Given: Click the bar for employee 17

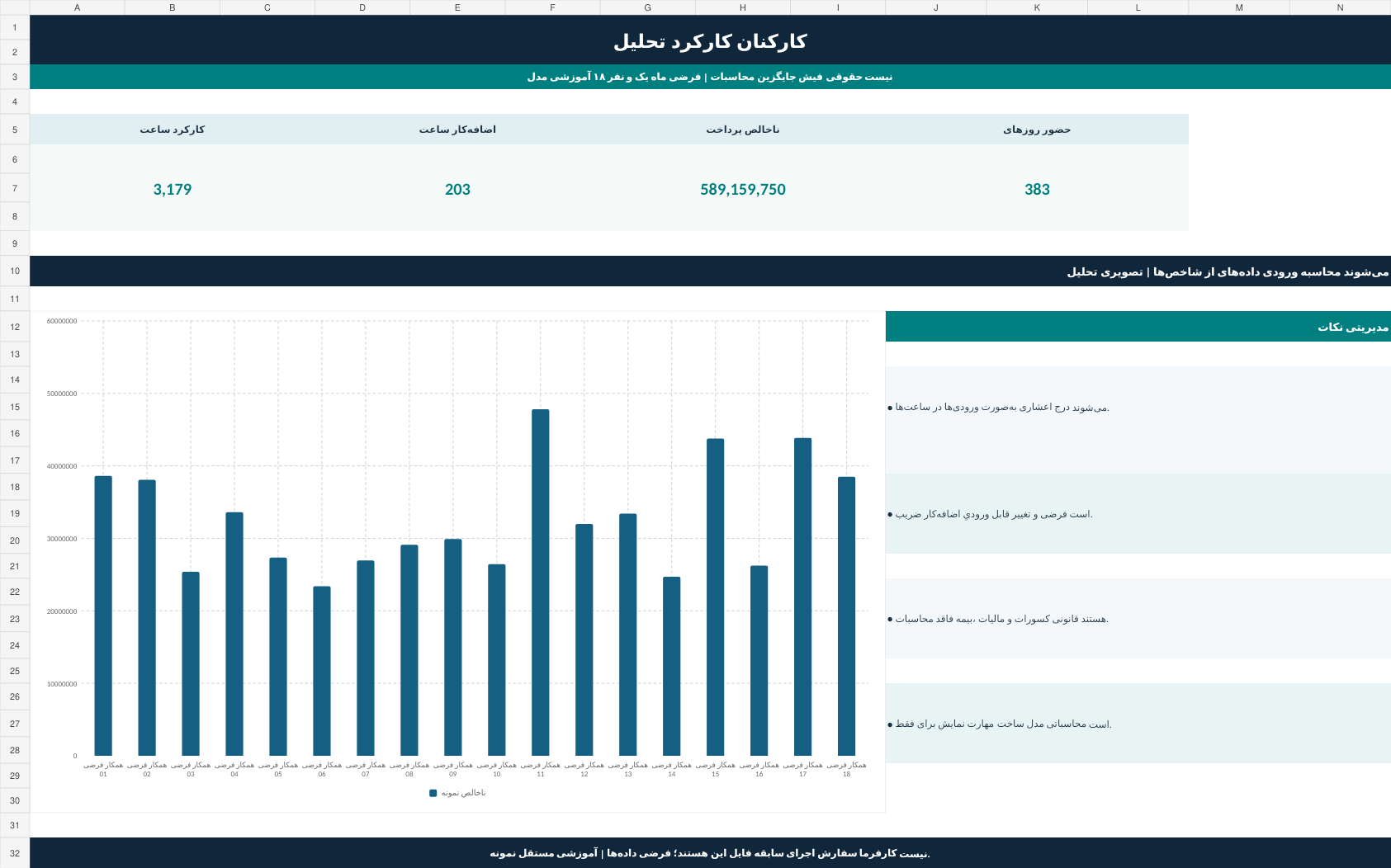Looking at the screenshot, I should click(803, 597).
